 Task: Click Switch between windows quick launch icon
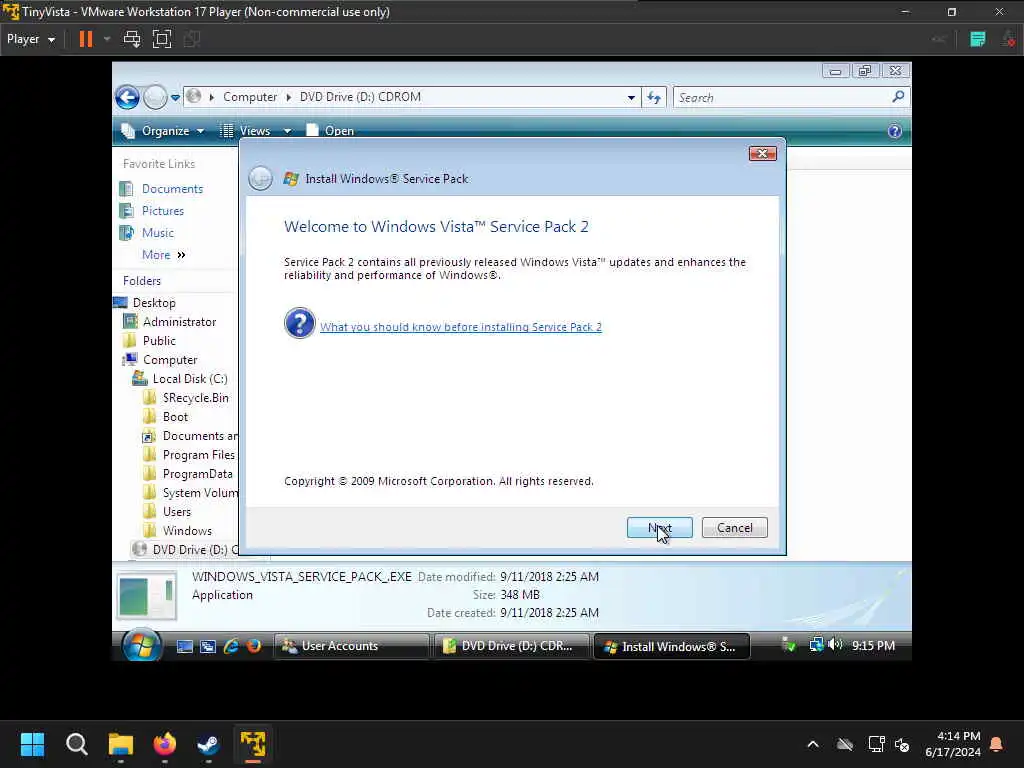point(208,647)
